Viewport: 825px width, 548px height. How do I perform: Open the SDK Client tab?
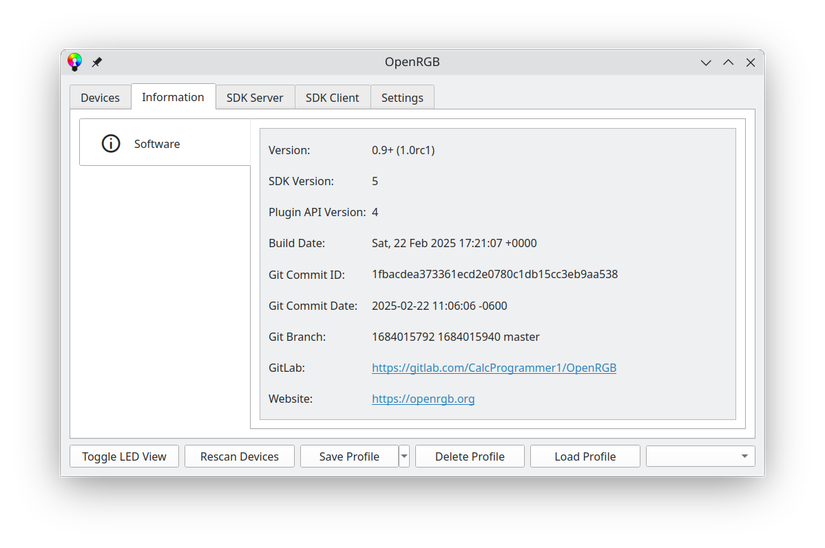click(333, 98)
